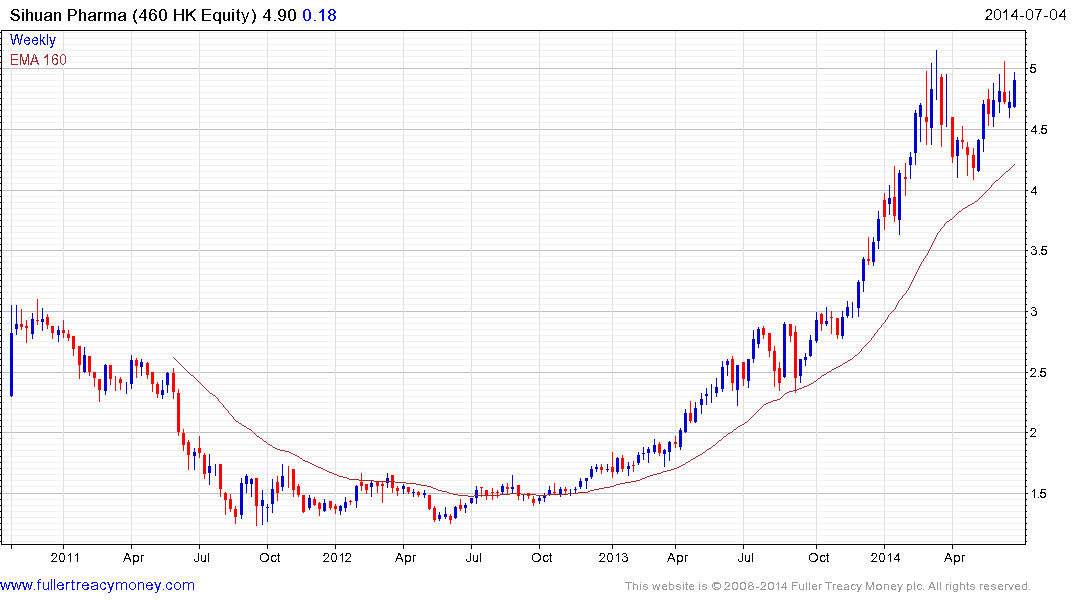Click the '2011' x-axis label
Image resolution: width=1075 pixels, height=600 pixels.
[x=65, y=557]
